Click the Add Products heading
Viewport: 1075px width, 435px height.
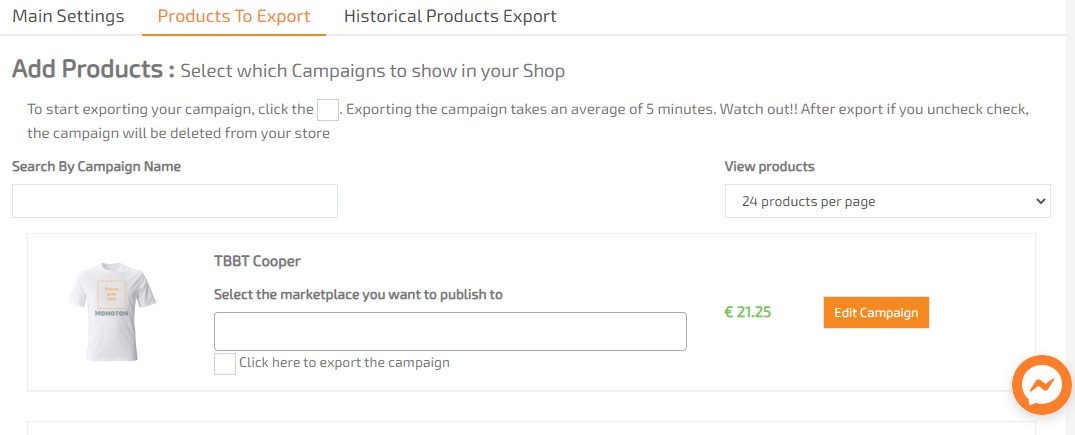point(93,70)
